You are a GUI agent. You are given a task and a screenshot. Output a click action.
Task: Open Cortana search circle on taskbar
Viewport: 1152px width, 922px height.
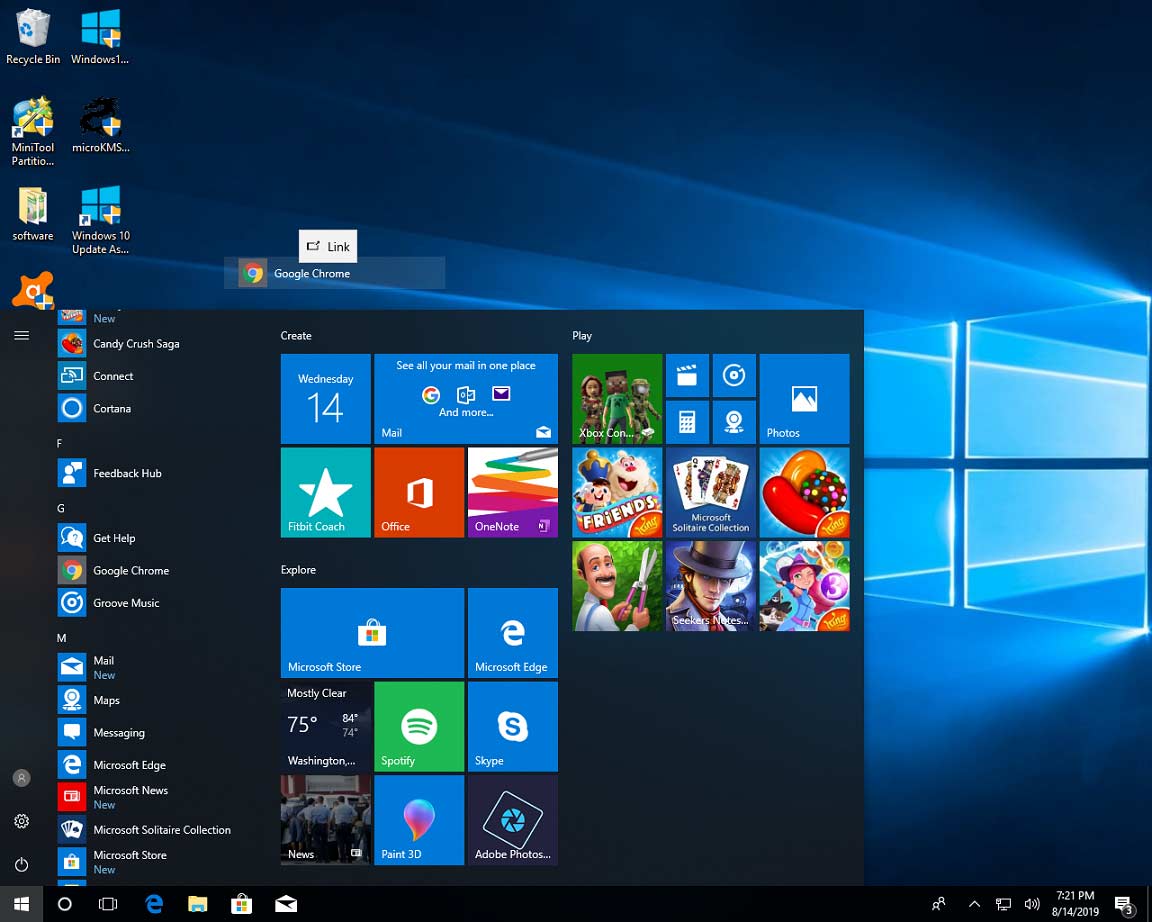65,904
